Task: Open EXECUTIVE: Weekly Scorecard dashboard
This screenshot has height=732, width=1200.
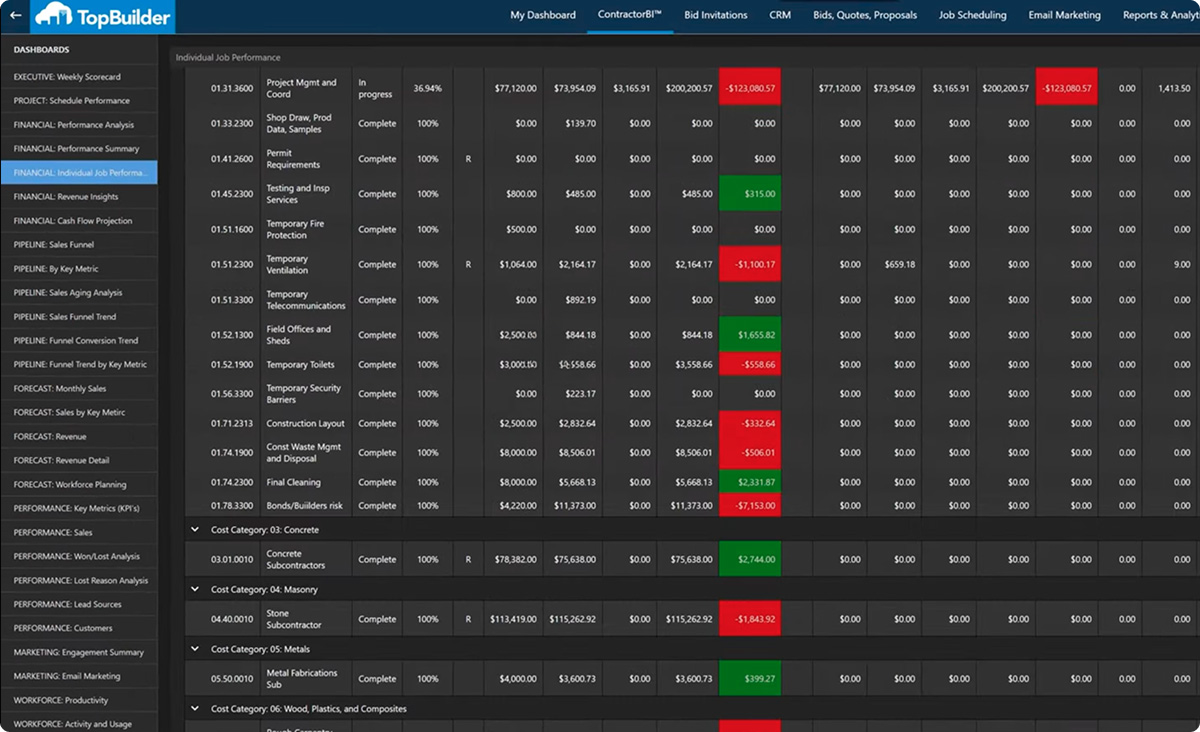Action: pyautogui.click(x=79, y=77)
